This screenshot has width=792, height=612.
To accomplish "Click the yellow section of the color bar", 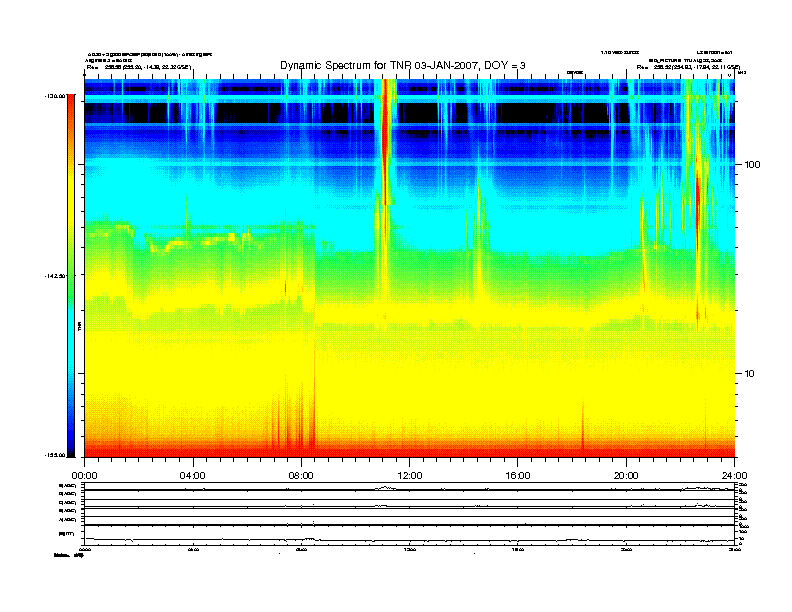I will point(71,202).
